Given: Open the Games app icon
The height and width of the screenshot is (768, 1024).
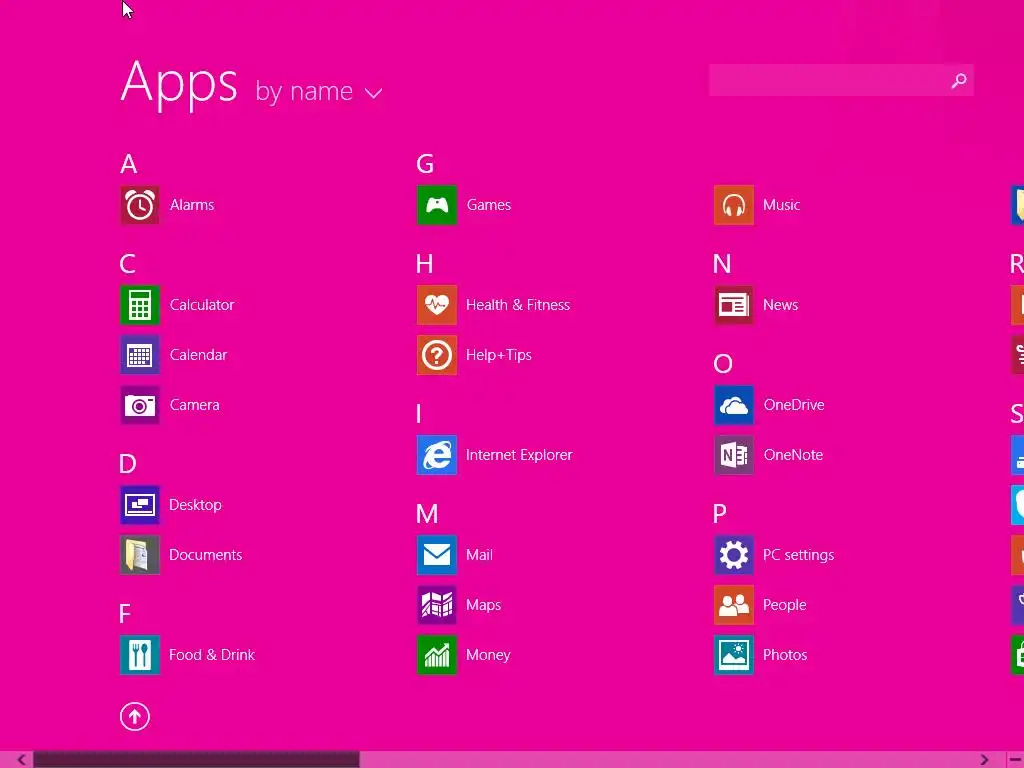Looking at the screenshot, I should 437,205.
